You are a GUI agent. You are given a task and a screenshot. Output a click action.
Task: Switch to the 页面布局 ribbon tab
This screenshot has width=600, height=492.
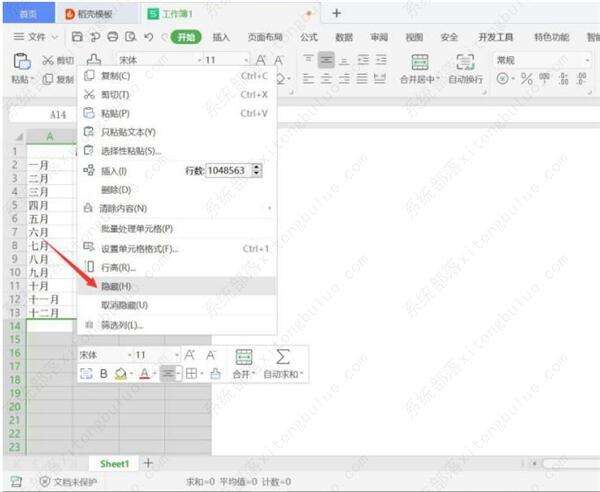click(x=265, y=37)
